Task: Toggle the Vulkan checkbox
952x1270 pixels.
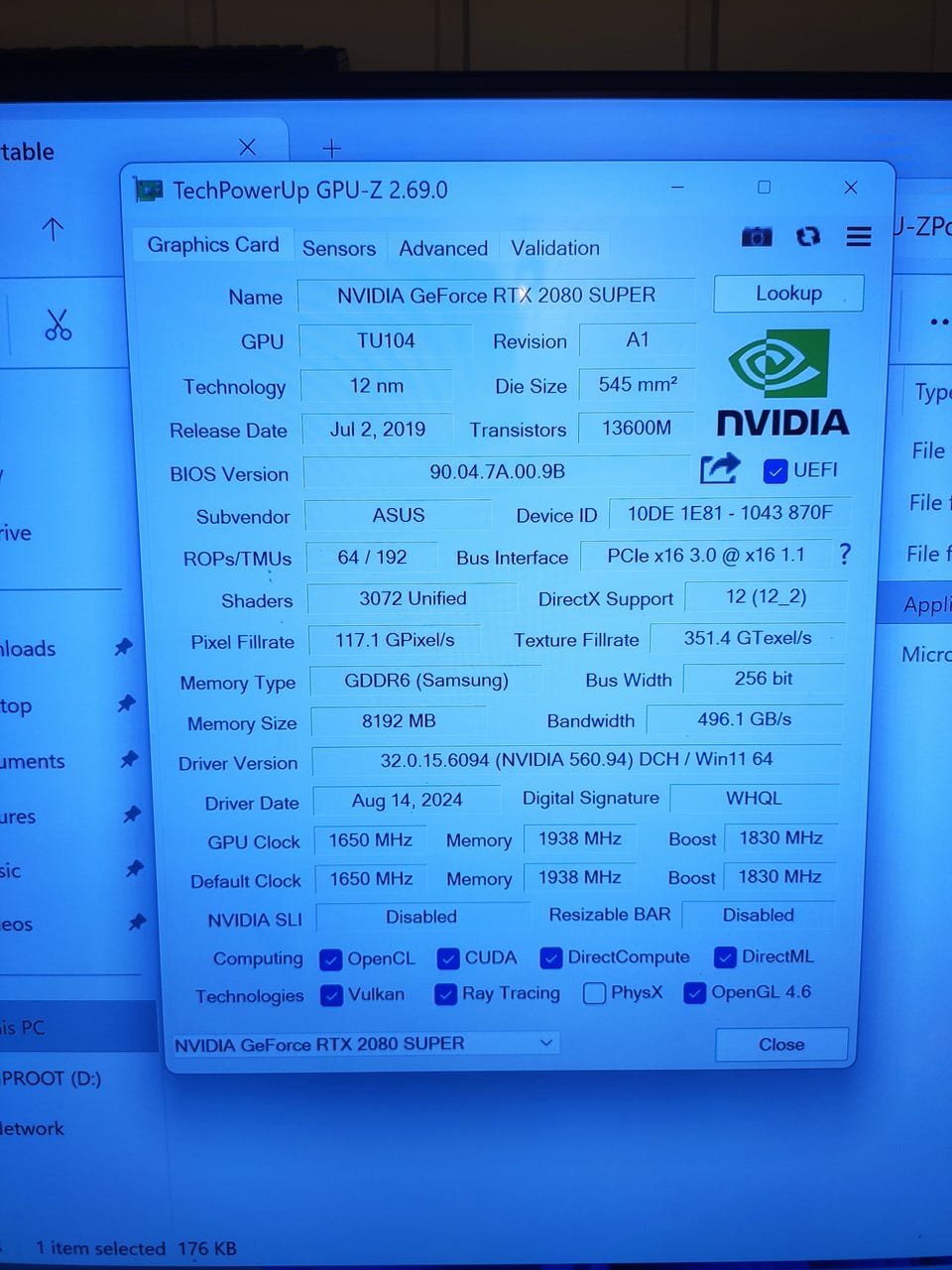Action: 332,995
